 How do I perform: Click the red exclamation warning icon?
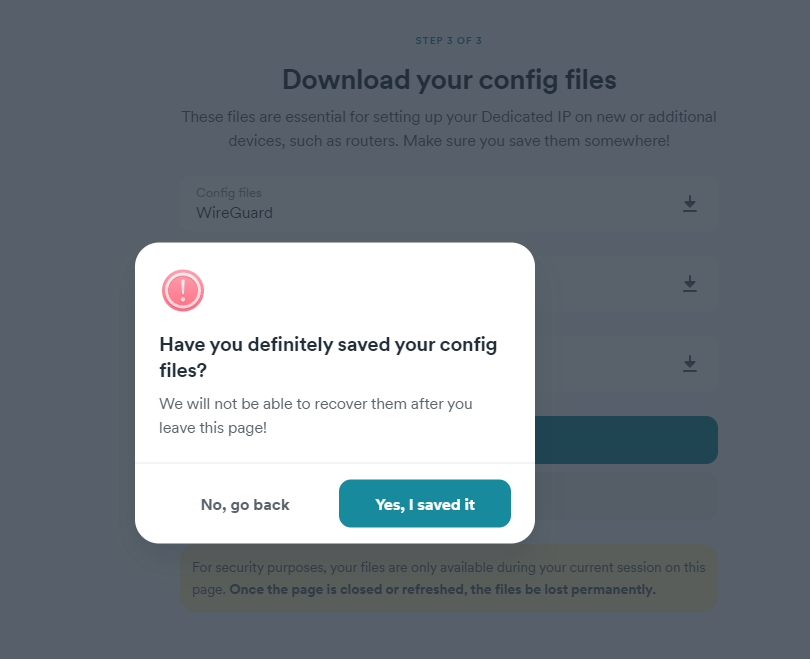point(183,290)
